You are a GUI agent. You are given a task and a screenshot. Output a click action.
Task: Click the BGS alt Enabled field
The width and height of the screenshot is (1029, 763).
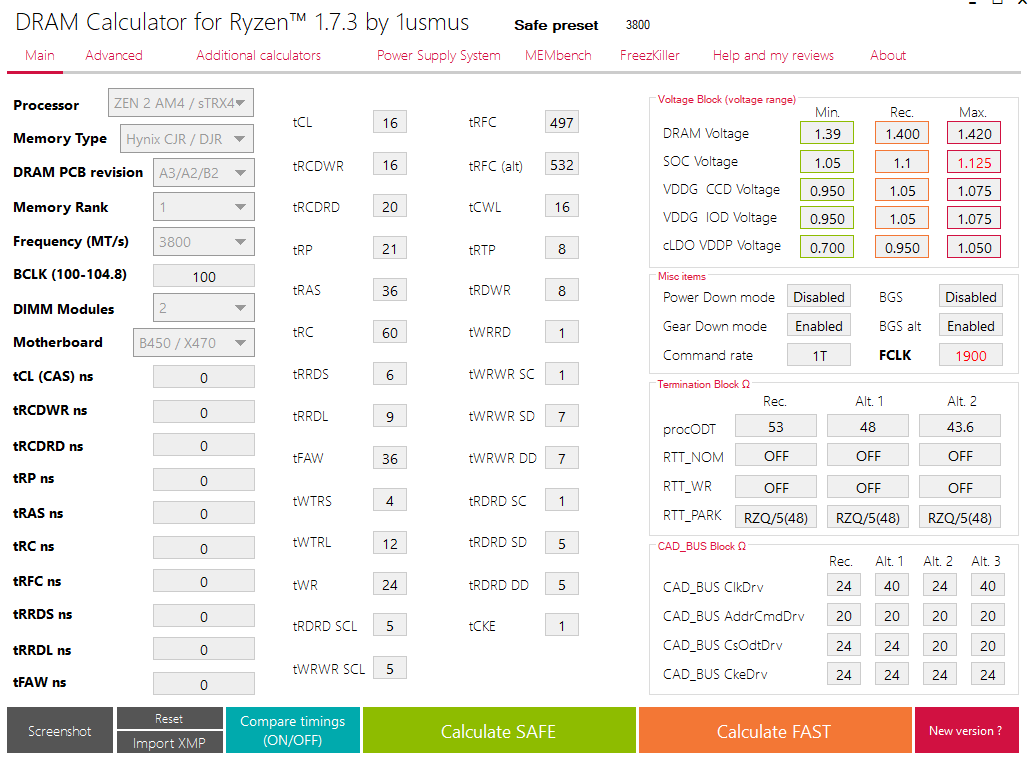click(971, 325)
